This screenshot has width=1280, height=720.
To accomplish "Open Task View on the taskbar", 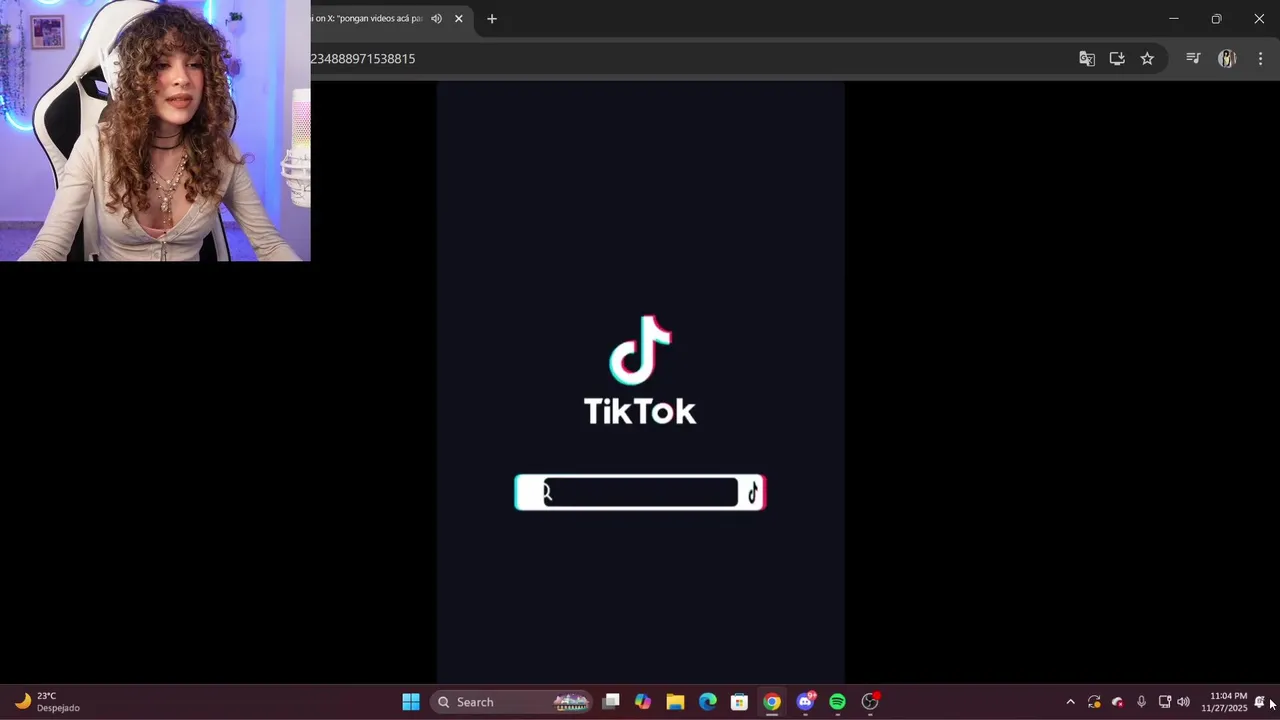I will tap(611, 702).
